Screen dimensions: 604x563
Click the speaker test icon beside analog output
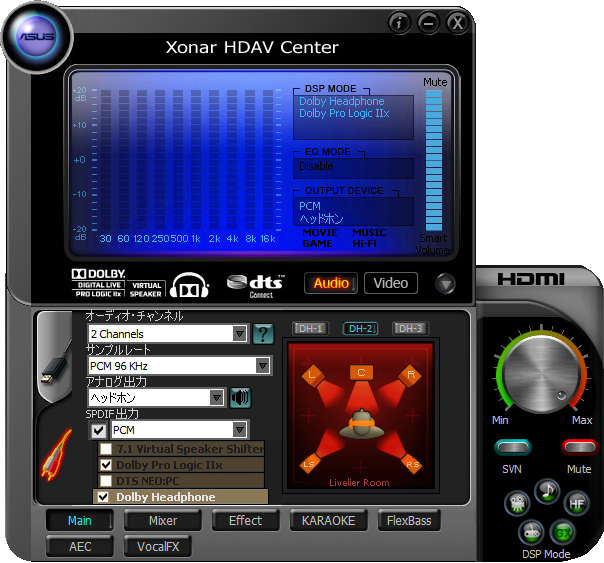[240, 398]
